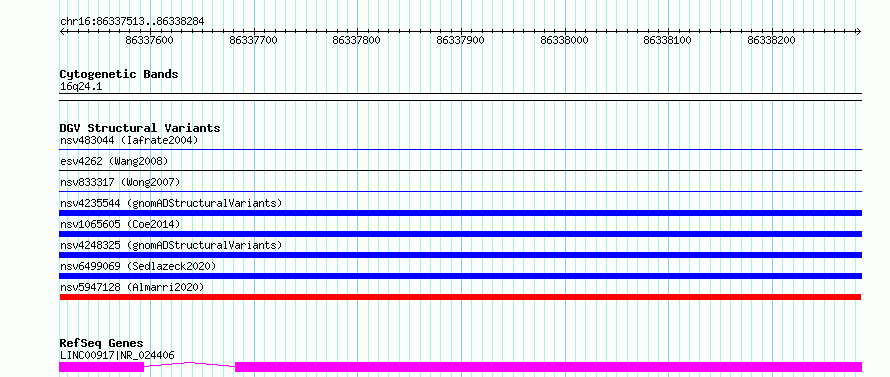Image resolution: width=890 pixels, height=377 pixels.
Task: Click ruler tick label 86338100
Action: [x=668, y=40]
